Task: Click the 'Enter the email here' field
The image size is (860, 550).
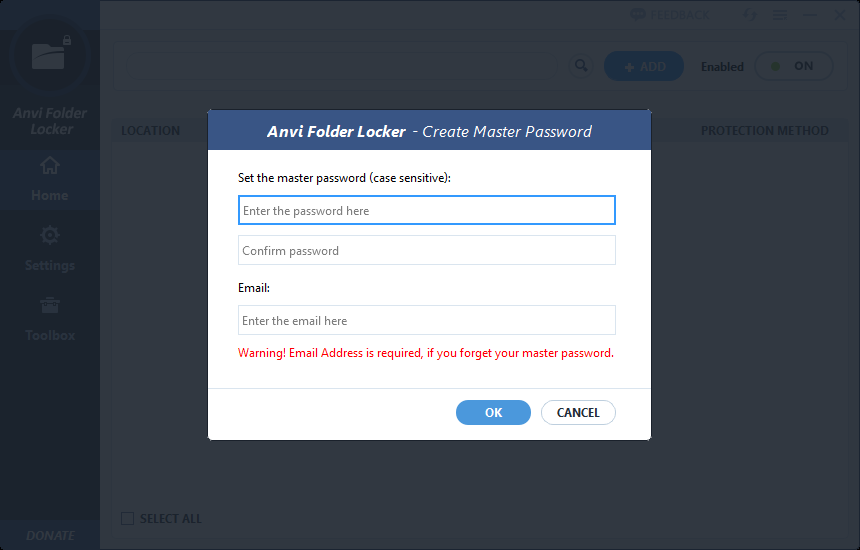Action: click(427, 320)
